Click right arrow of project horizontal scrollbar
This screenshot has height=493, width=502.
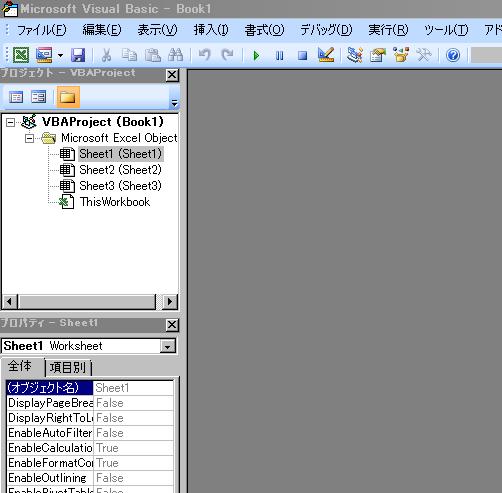(x=170, y=302)
